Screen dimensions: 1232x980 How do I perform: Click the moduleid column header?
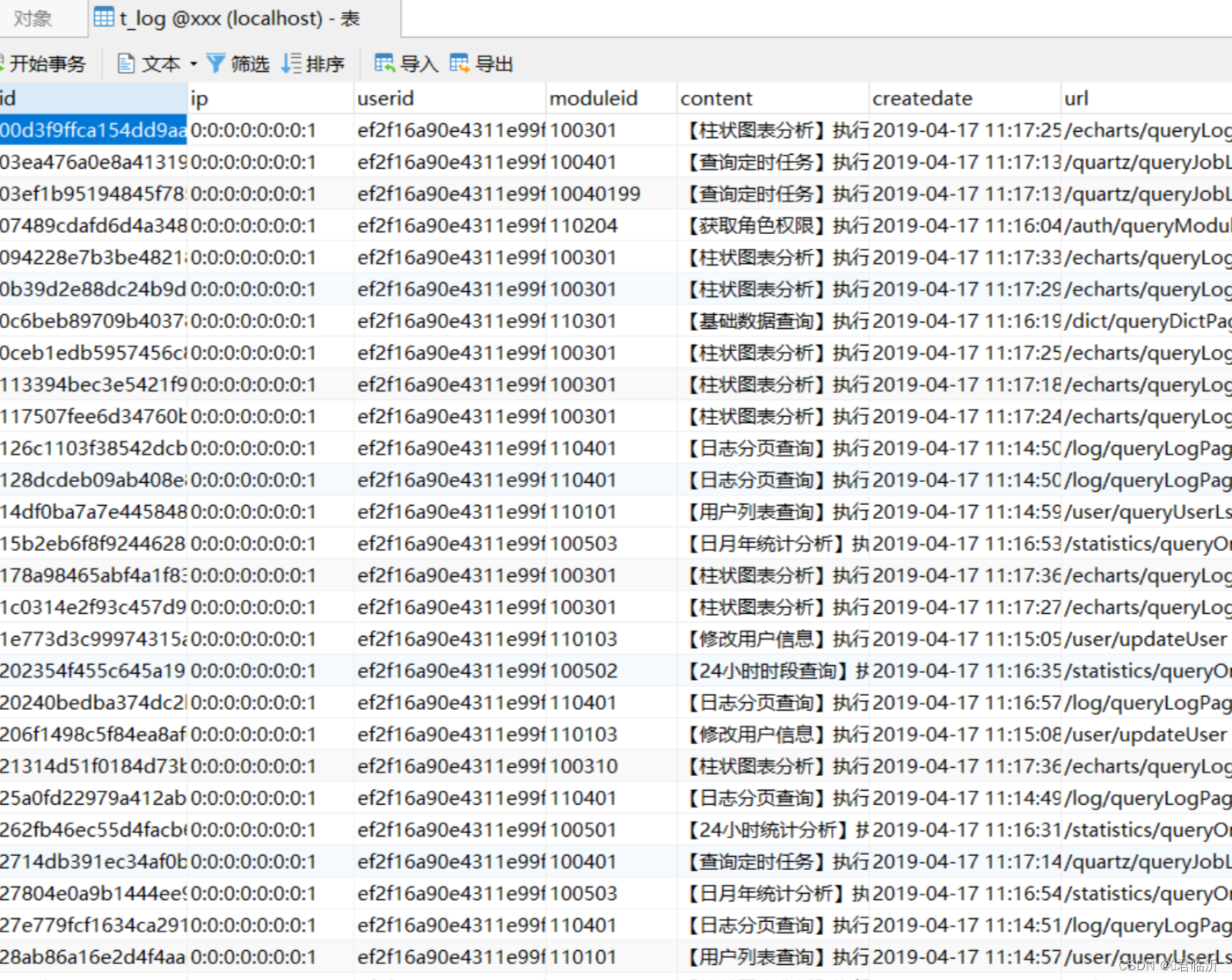pyautogui.click(x=612, y=99)
